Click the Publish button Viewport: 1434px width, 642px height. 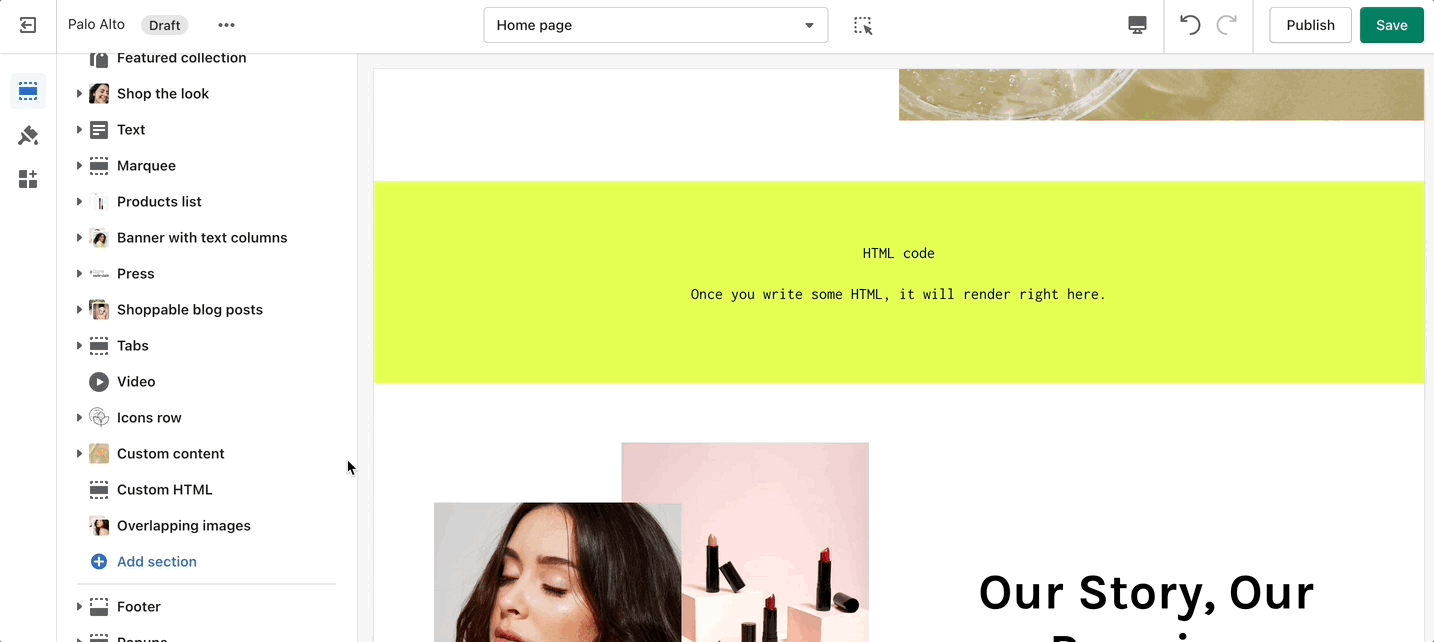point(1310,25)
